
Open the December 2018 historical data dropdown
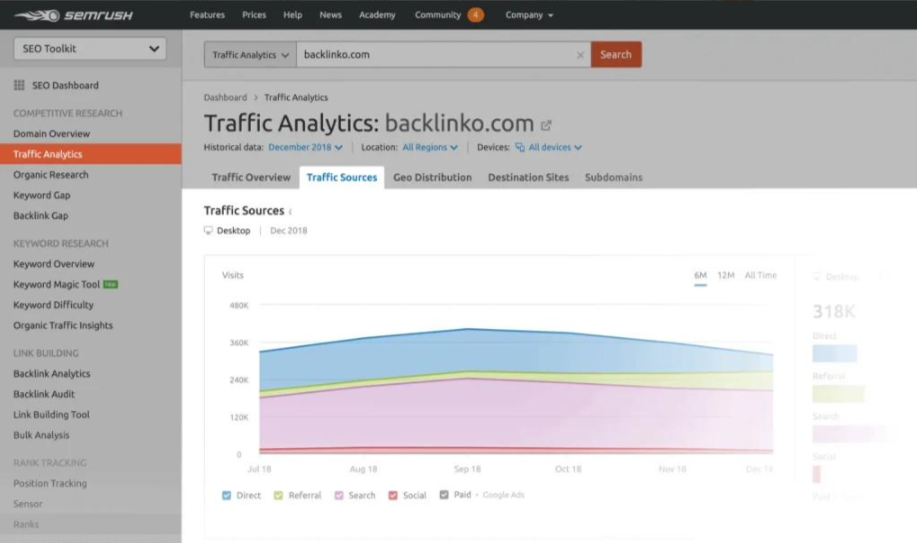tap(305, 148)
